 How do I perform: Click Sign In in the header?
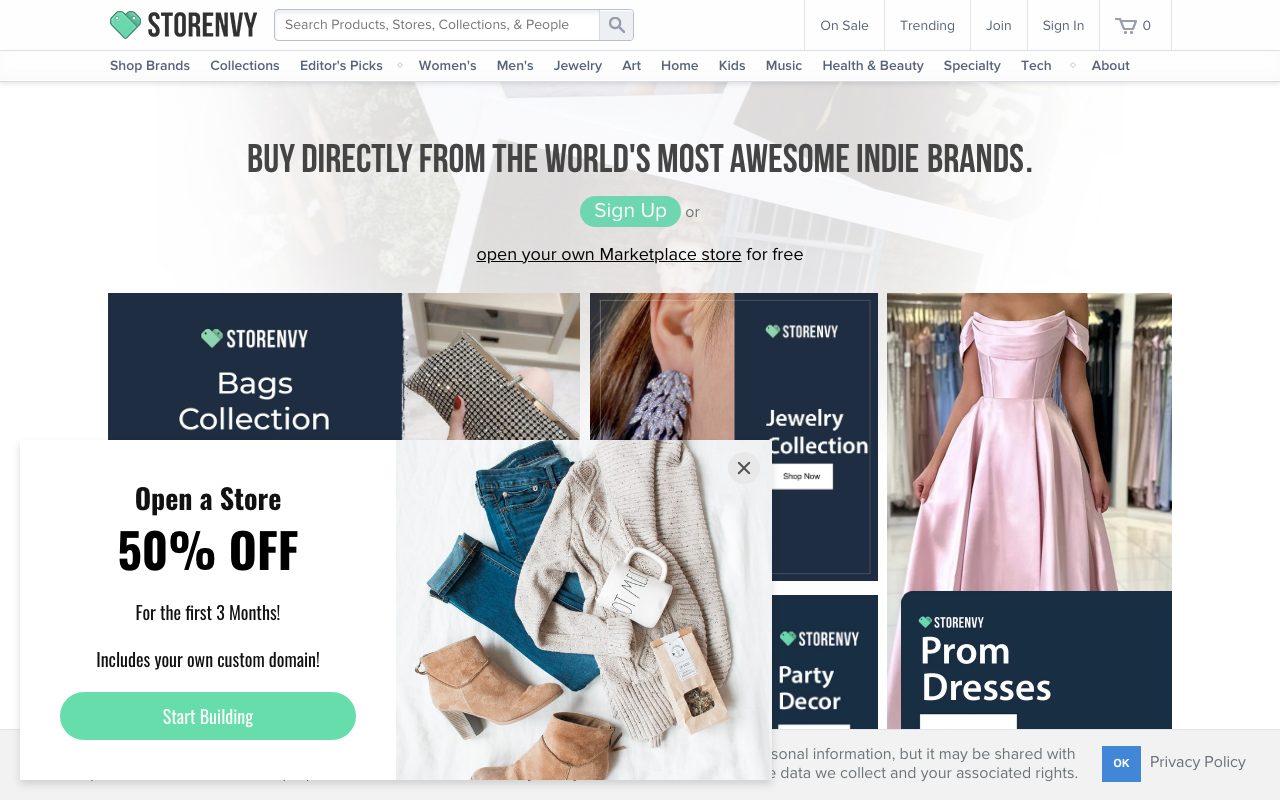[x=1063, y=25]
